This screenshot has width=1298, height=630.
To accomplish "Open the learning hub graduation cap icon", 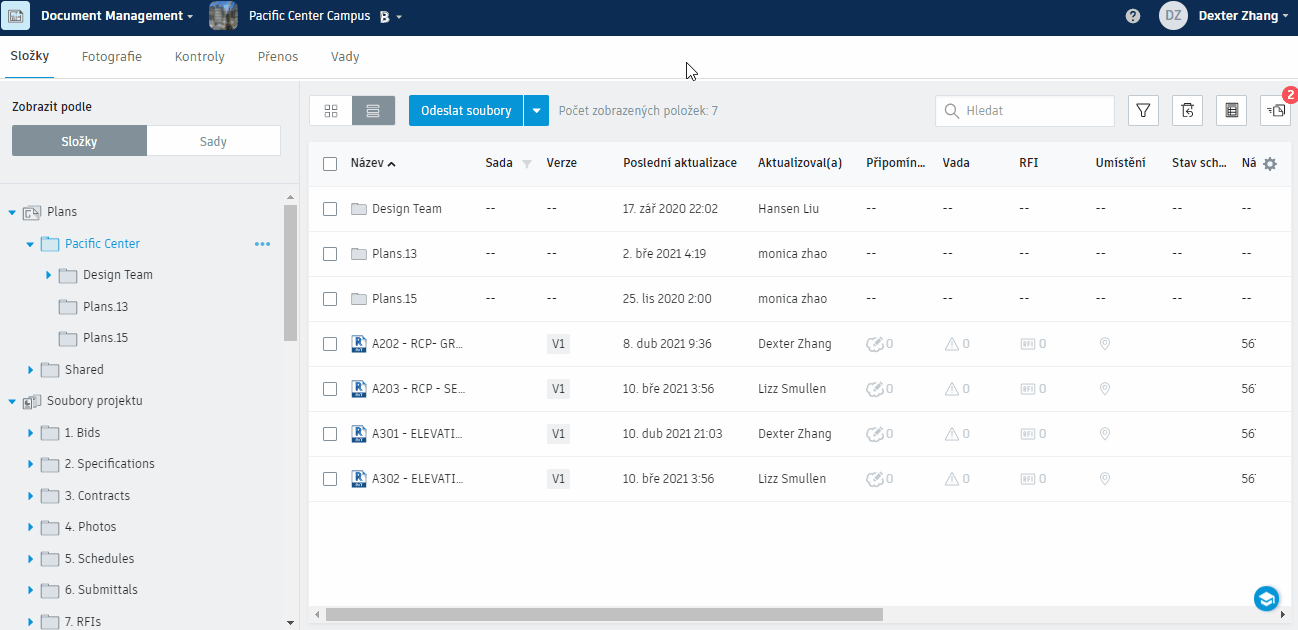I will pos(1267,598).
